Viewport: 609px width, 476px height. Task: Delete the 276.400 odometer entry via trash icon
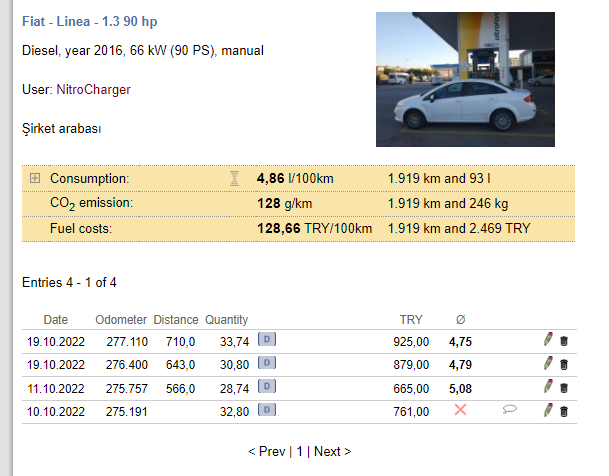(x=564, y=365)
